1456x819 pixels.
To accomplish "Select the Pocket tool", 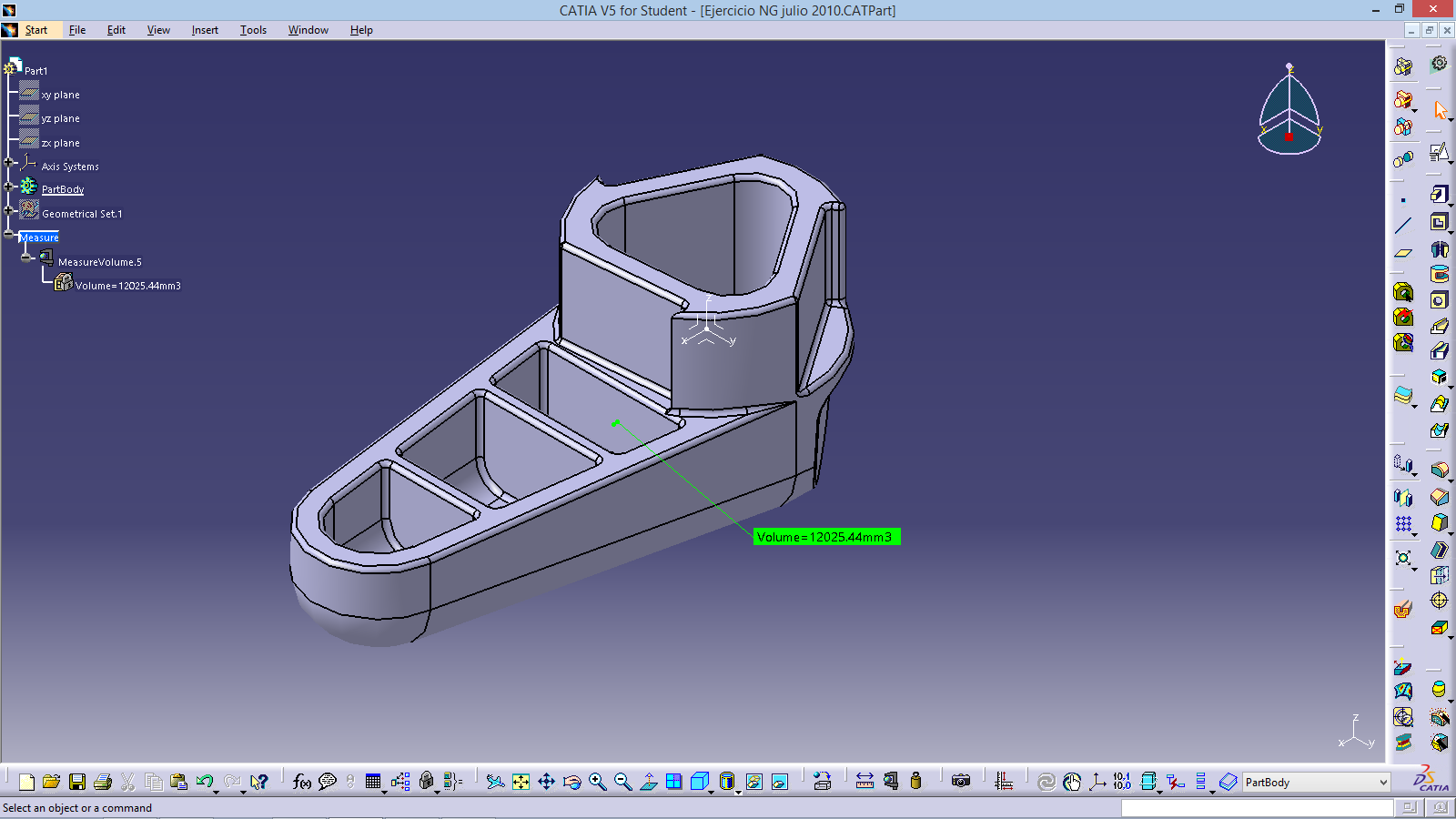I will (1439, 222).
